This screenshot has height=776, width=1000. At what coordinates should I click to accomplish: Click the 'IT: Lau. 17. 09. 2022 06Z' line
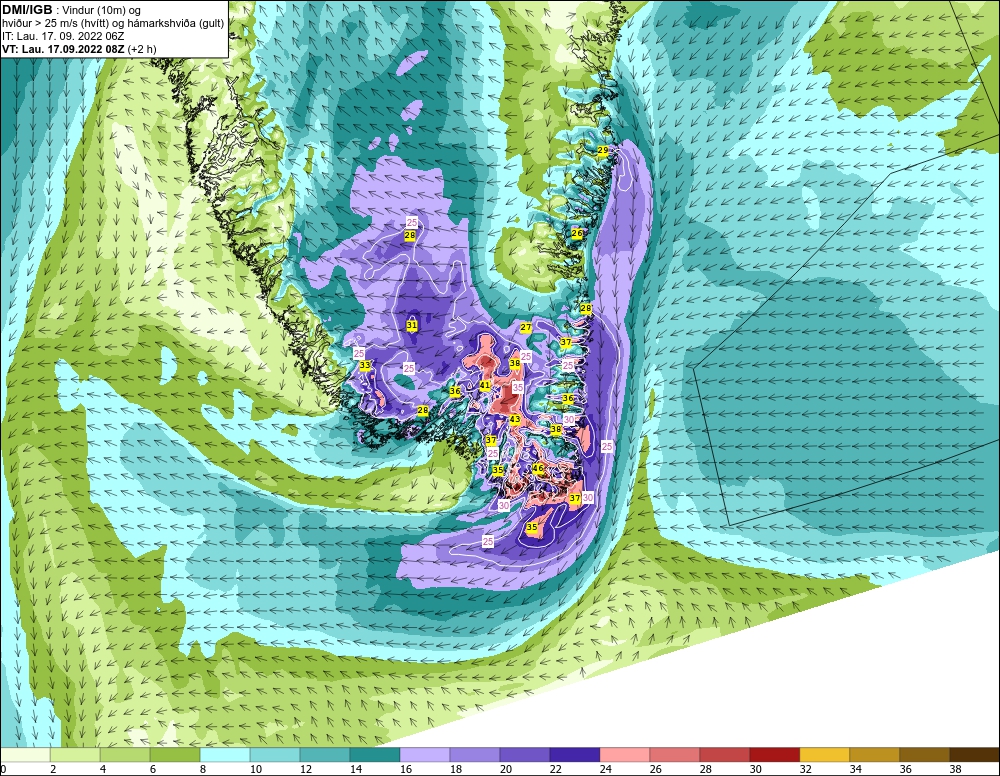click(63, 36)
